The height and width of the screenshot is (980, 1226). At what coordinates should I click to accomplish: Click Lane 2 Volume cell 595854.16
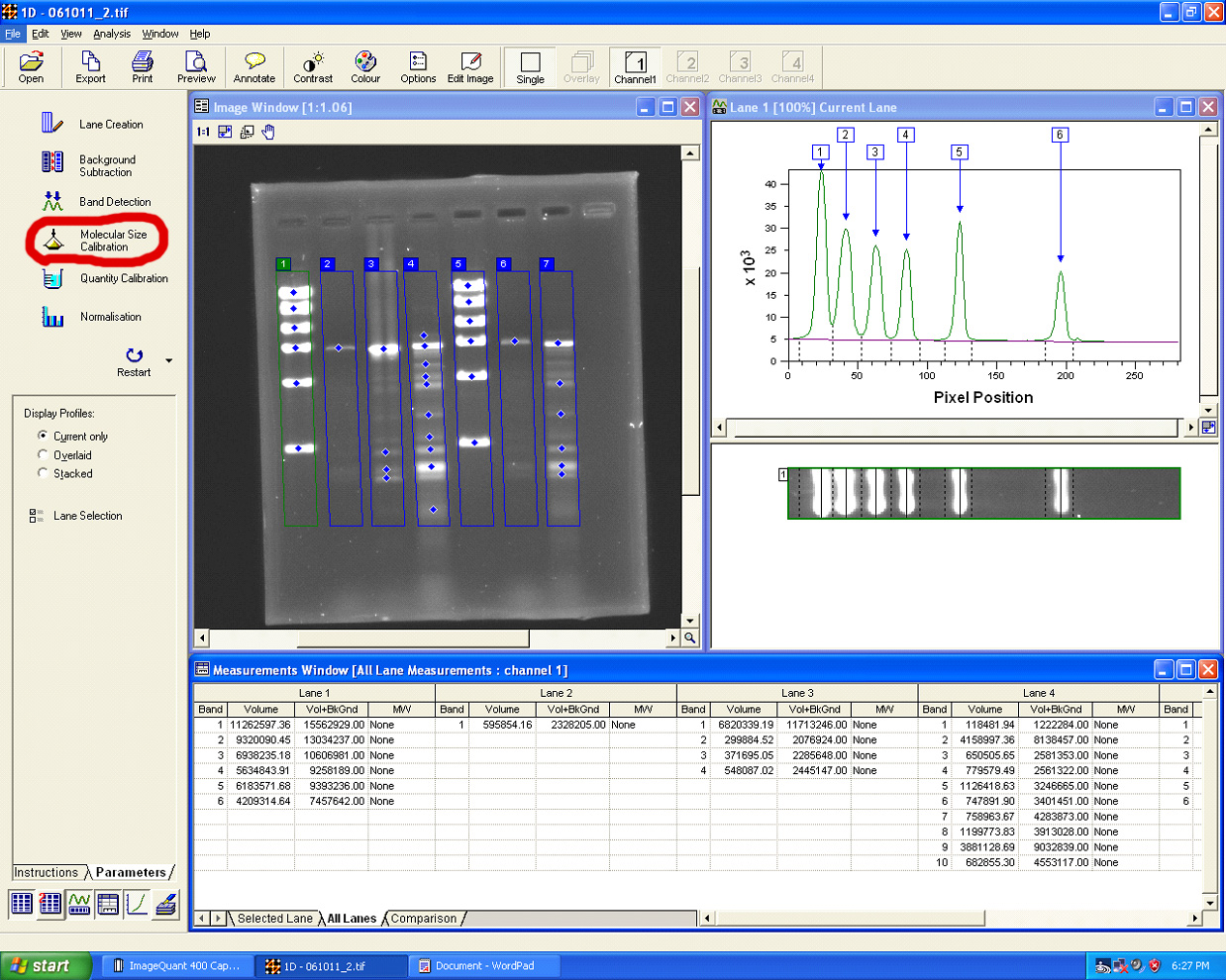click(x=502, y=725)
